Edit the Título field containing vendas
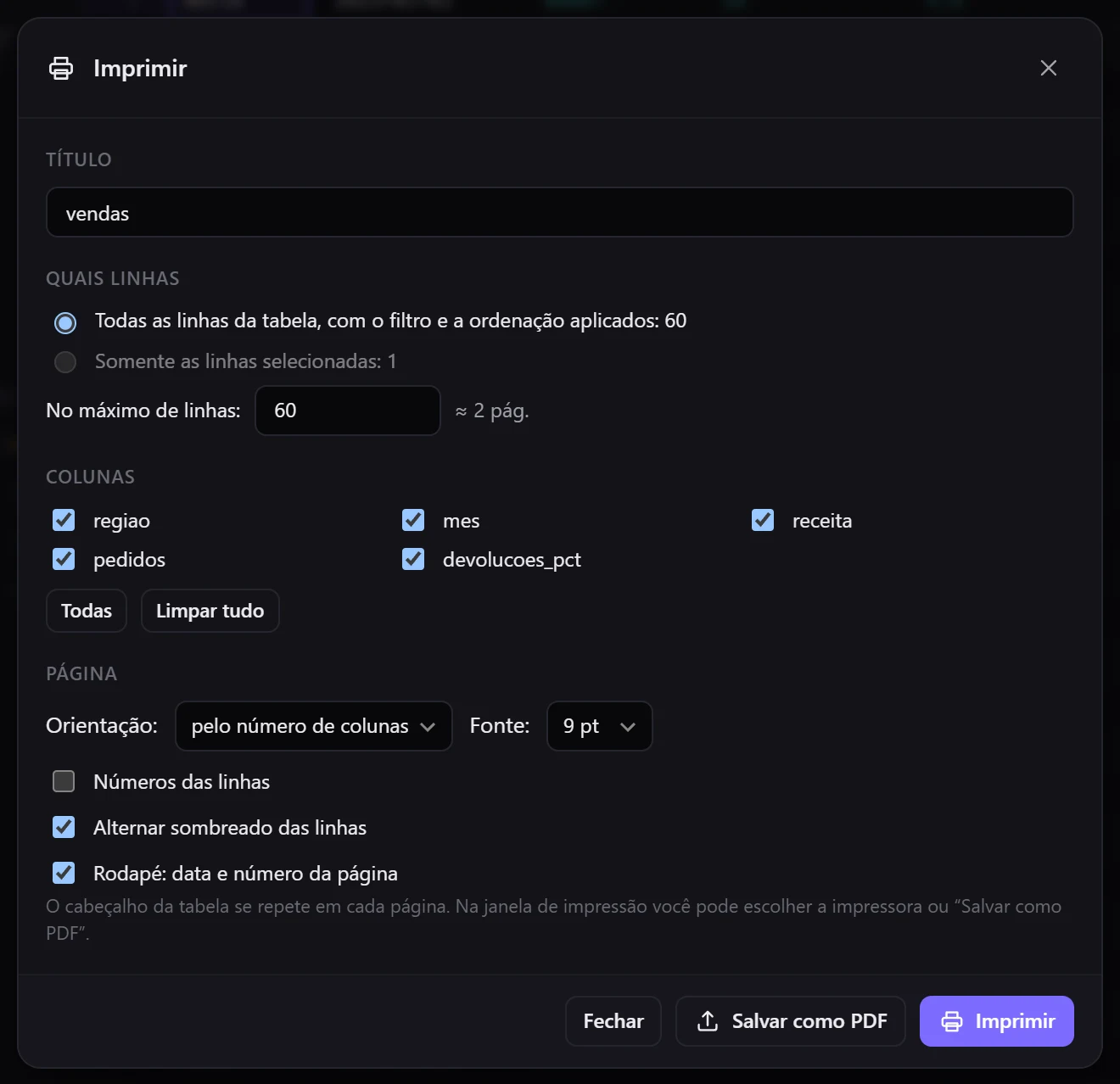1120x1084 pixels. (560, 212)
